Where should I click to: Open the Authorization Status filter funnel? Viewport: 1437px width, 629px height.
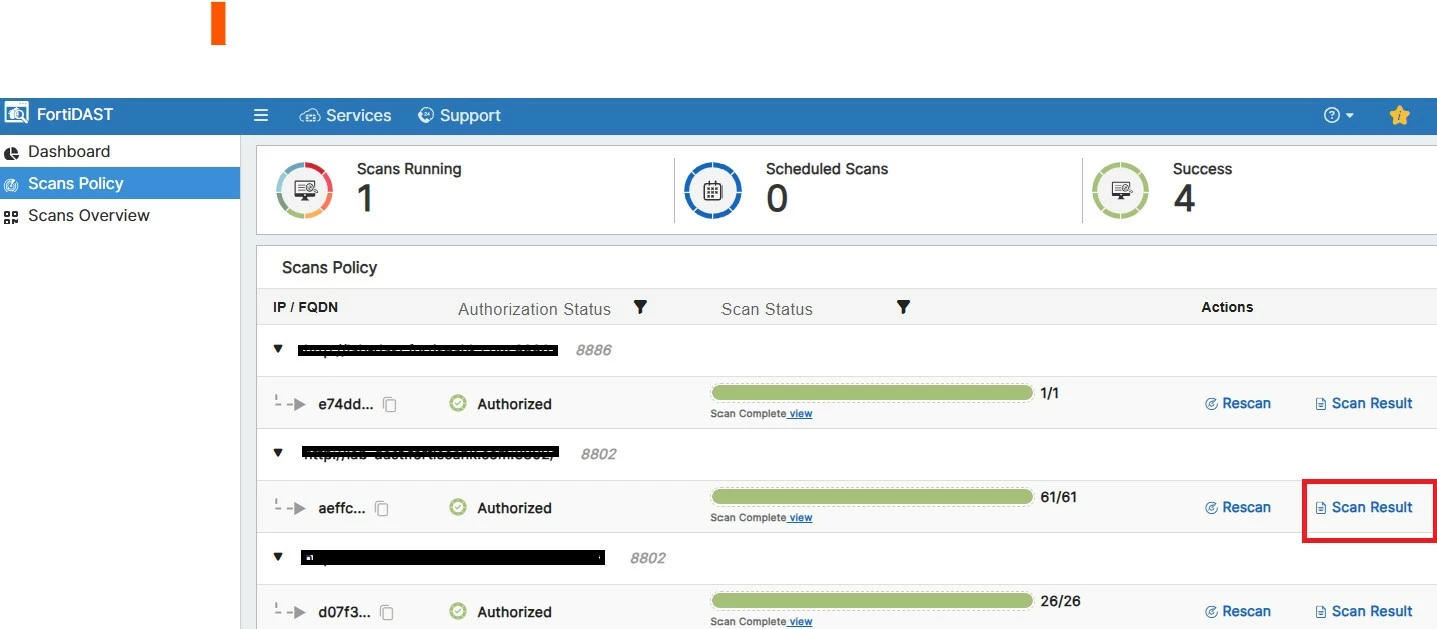pyautogui.click(x=641, y=307)
